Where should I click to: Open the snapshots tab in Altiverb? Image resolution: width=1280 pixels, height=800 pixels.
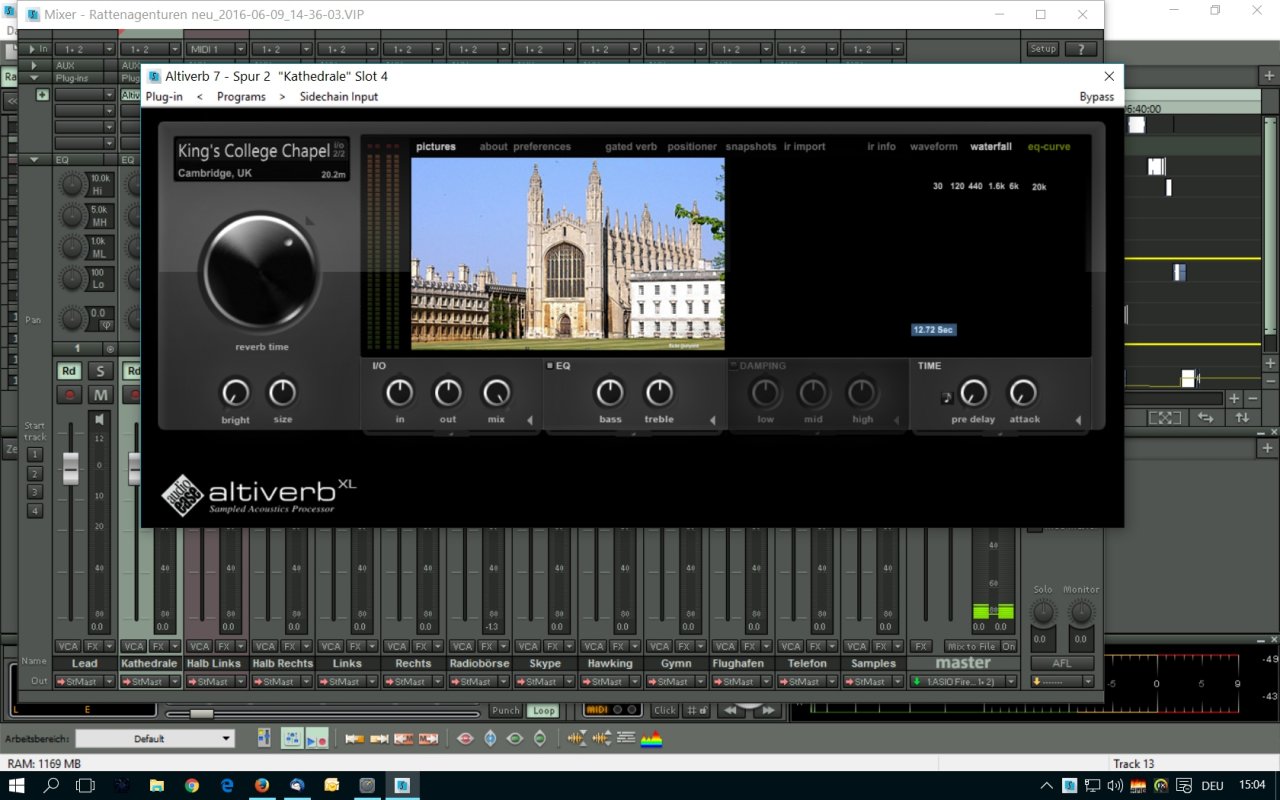click(x=751, y=146)
